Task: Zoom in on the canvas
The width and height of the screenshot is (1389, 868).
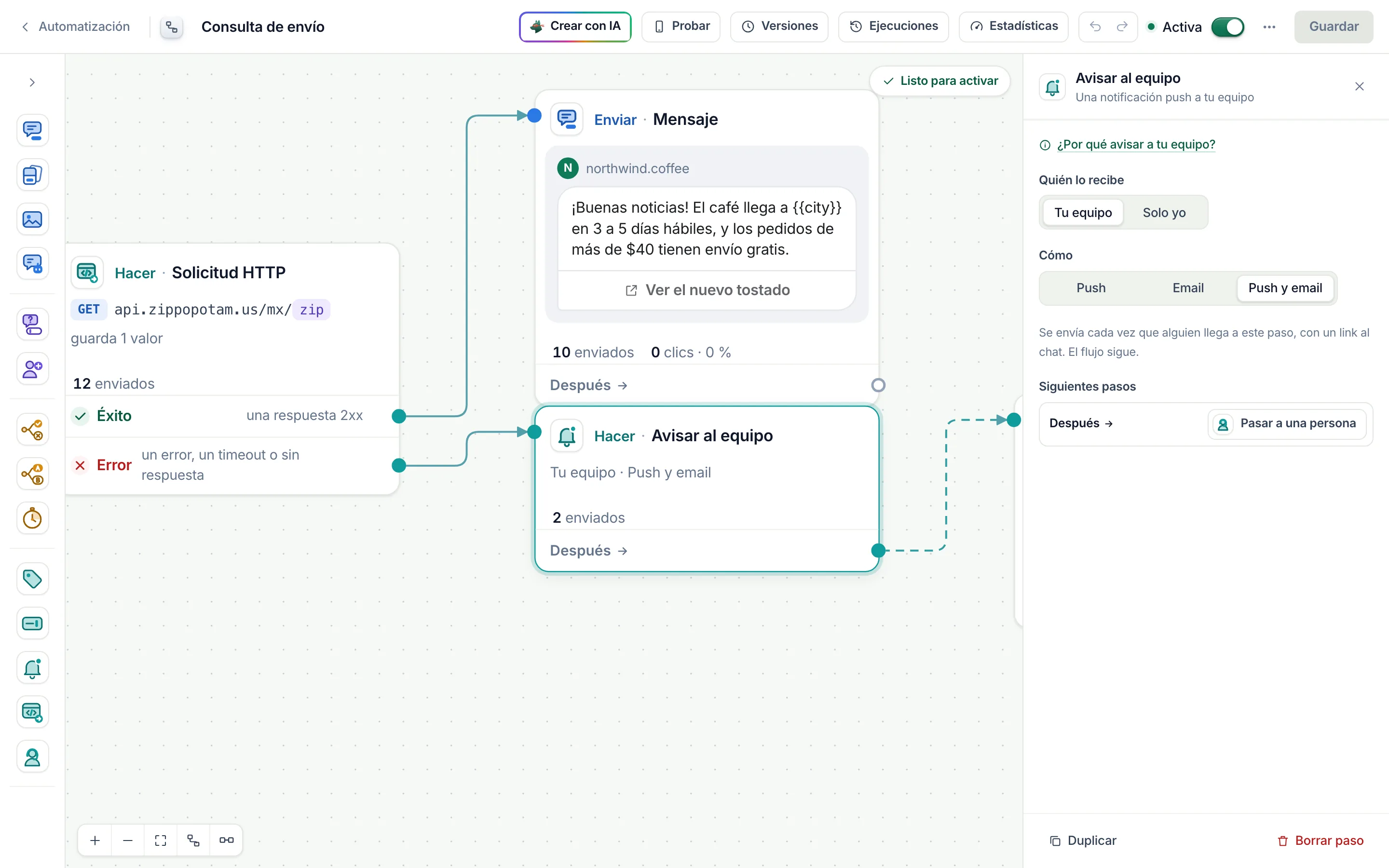Action: tap(95, 841)
